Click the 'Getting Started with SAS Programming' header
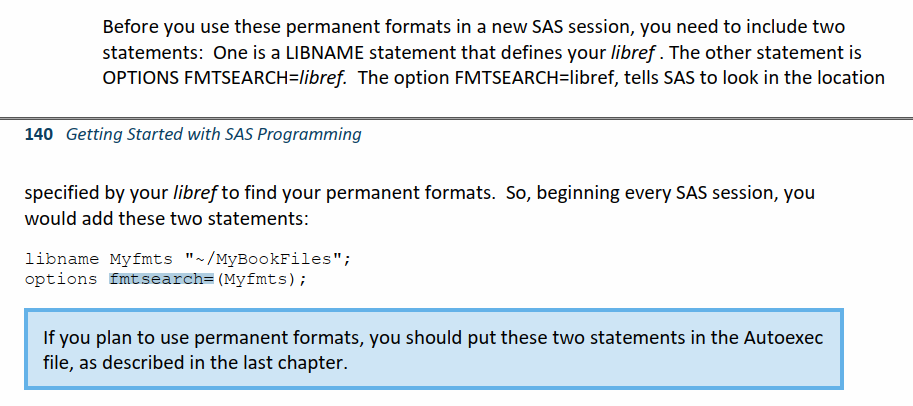Screen dimensions: 913x406 [213, 134]
